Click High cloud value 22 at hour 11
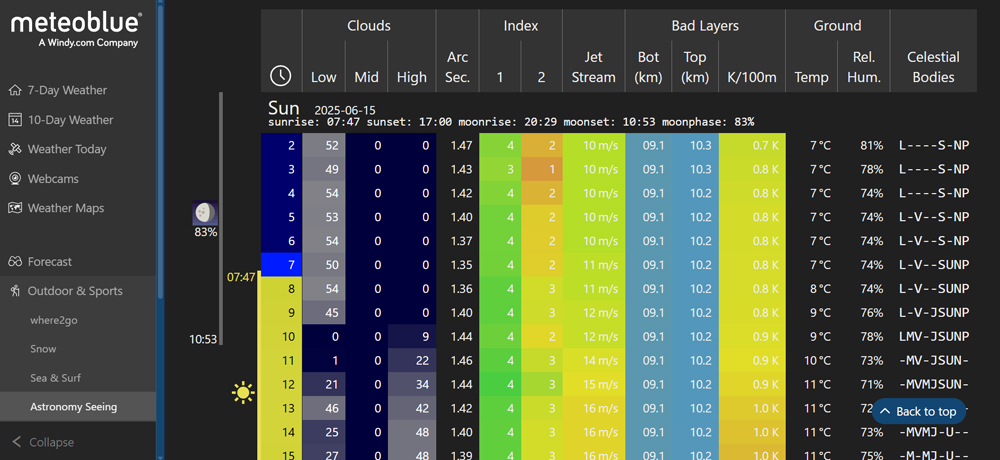The height and width of the screenshot is (460, 1000). [x=411, y=360]
